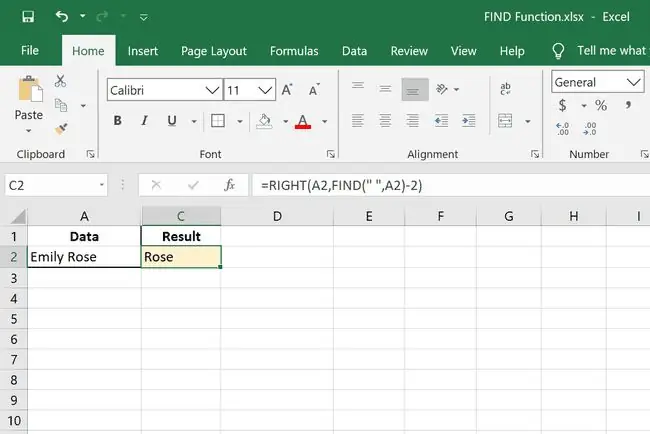Open the Undo history dropdown arrow

click(x=83, y=16)
